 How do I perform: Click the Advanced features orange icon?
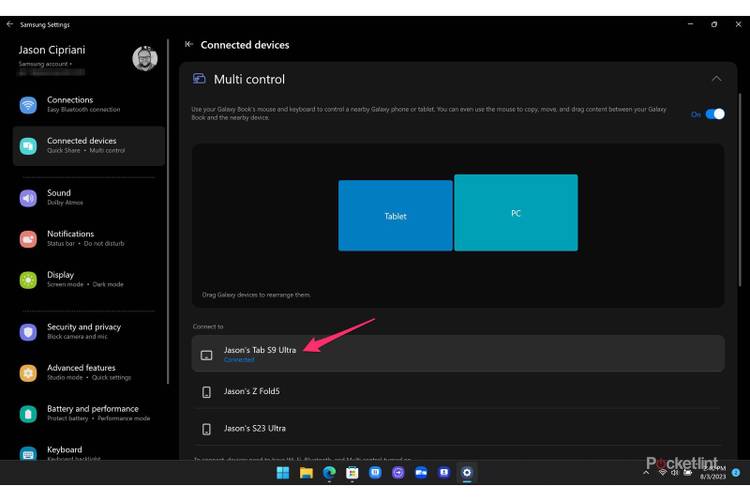pyautogui.click(x=28, y=373)
